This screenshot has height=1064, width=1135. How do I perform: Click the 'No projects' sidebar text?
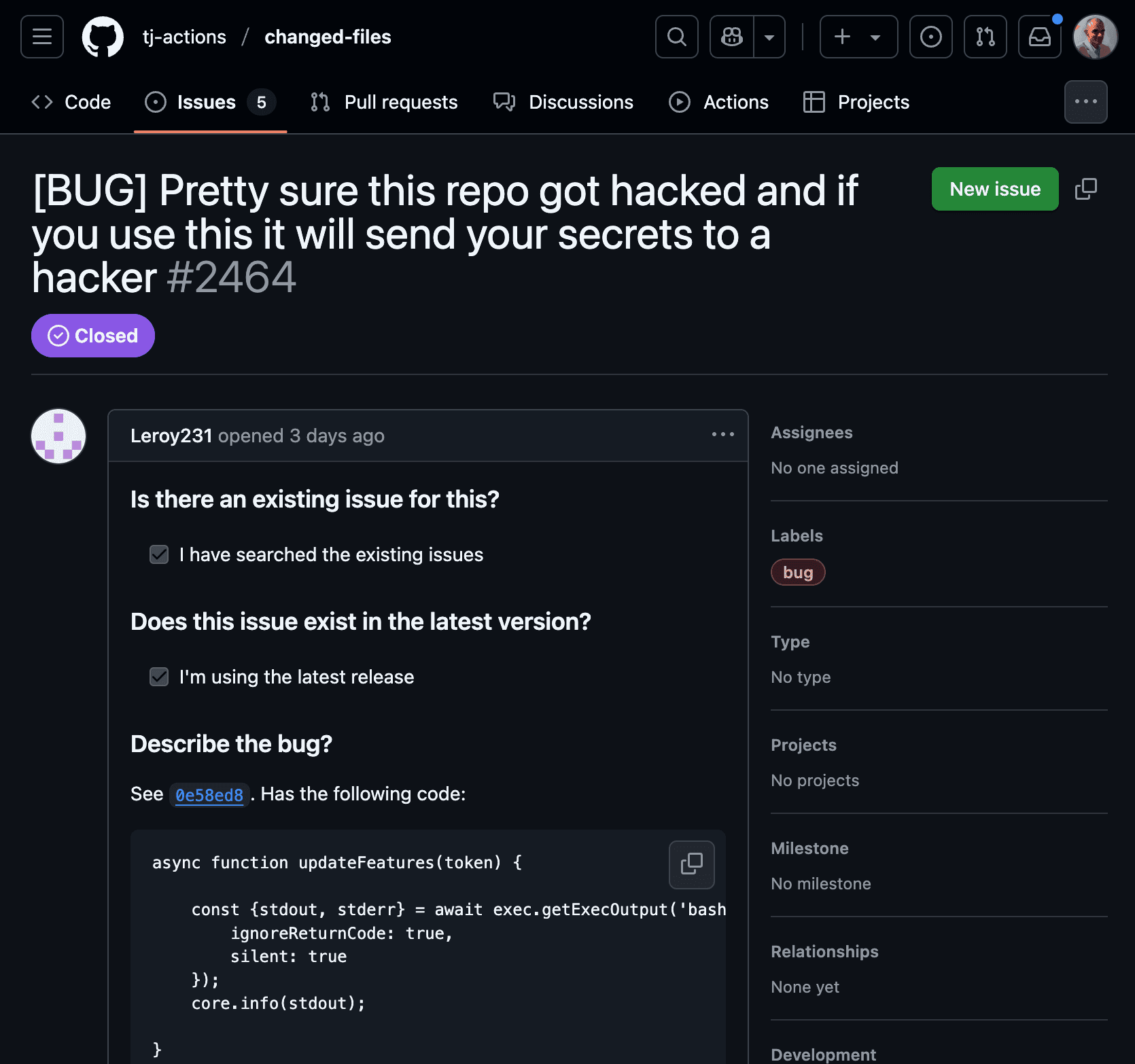tap(815, 781)
